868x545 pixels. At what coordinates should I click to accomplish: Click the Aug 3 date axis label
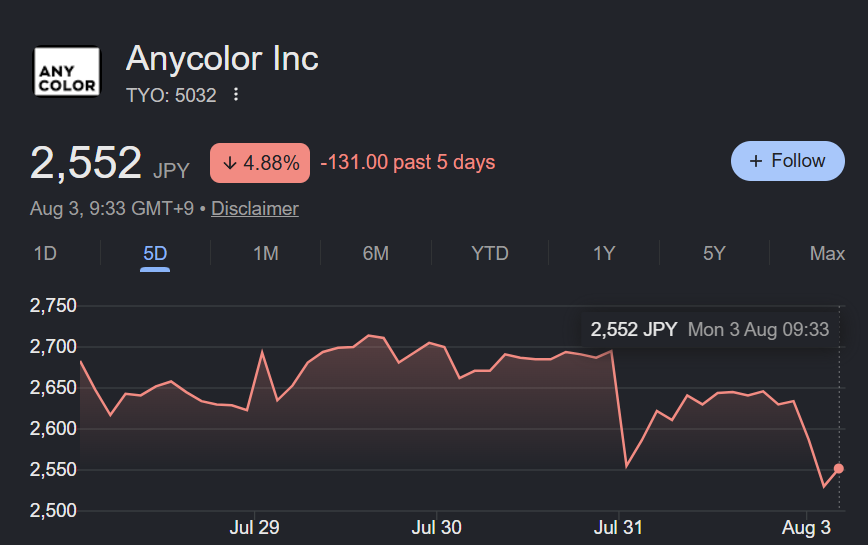tap(806, 527)
